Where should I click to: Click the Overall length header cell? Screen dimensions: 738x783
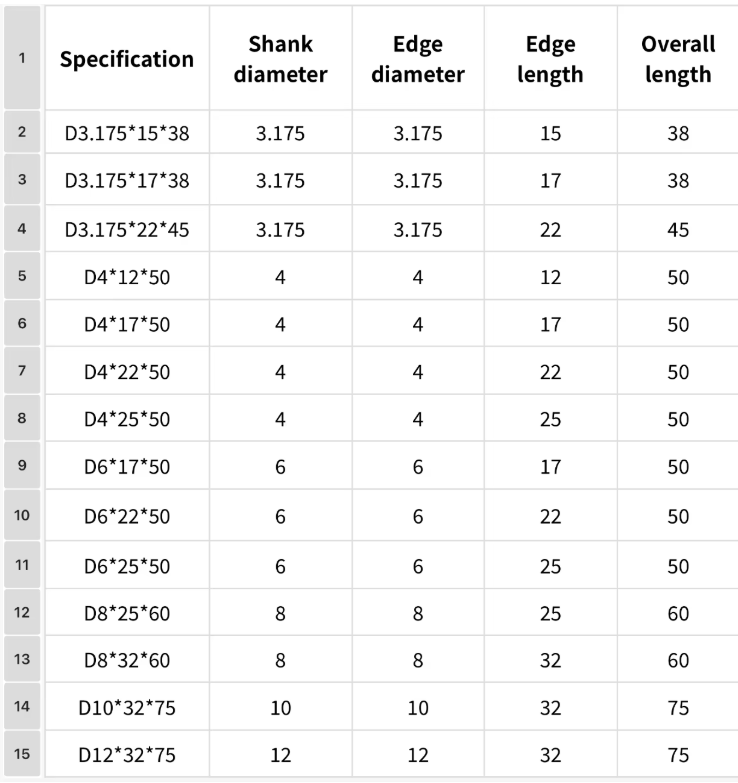678,59
